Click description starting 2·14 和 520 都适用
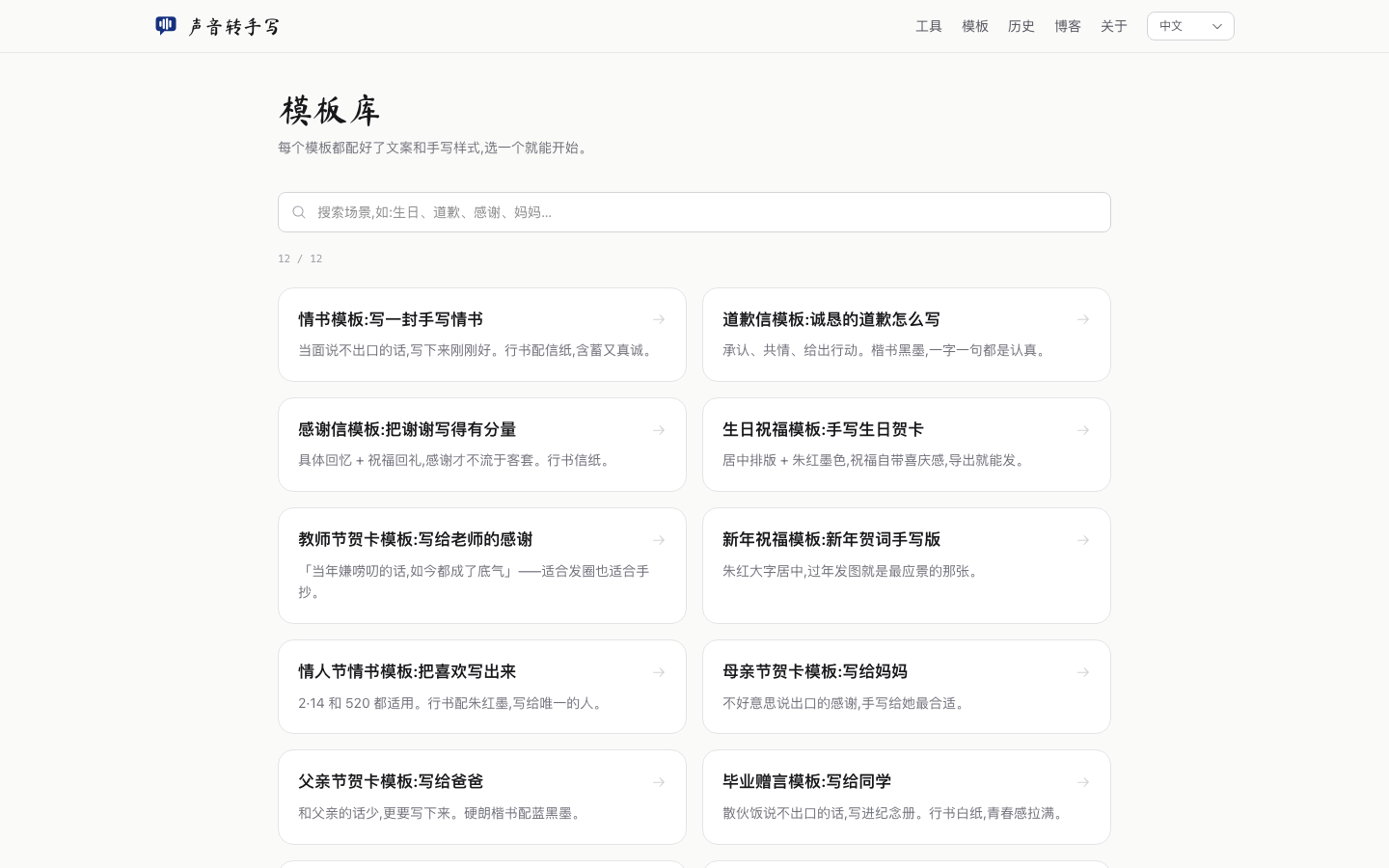The height and width of the screenshot is (868, 1389). (452, 703)
